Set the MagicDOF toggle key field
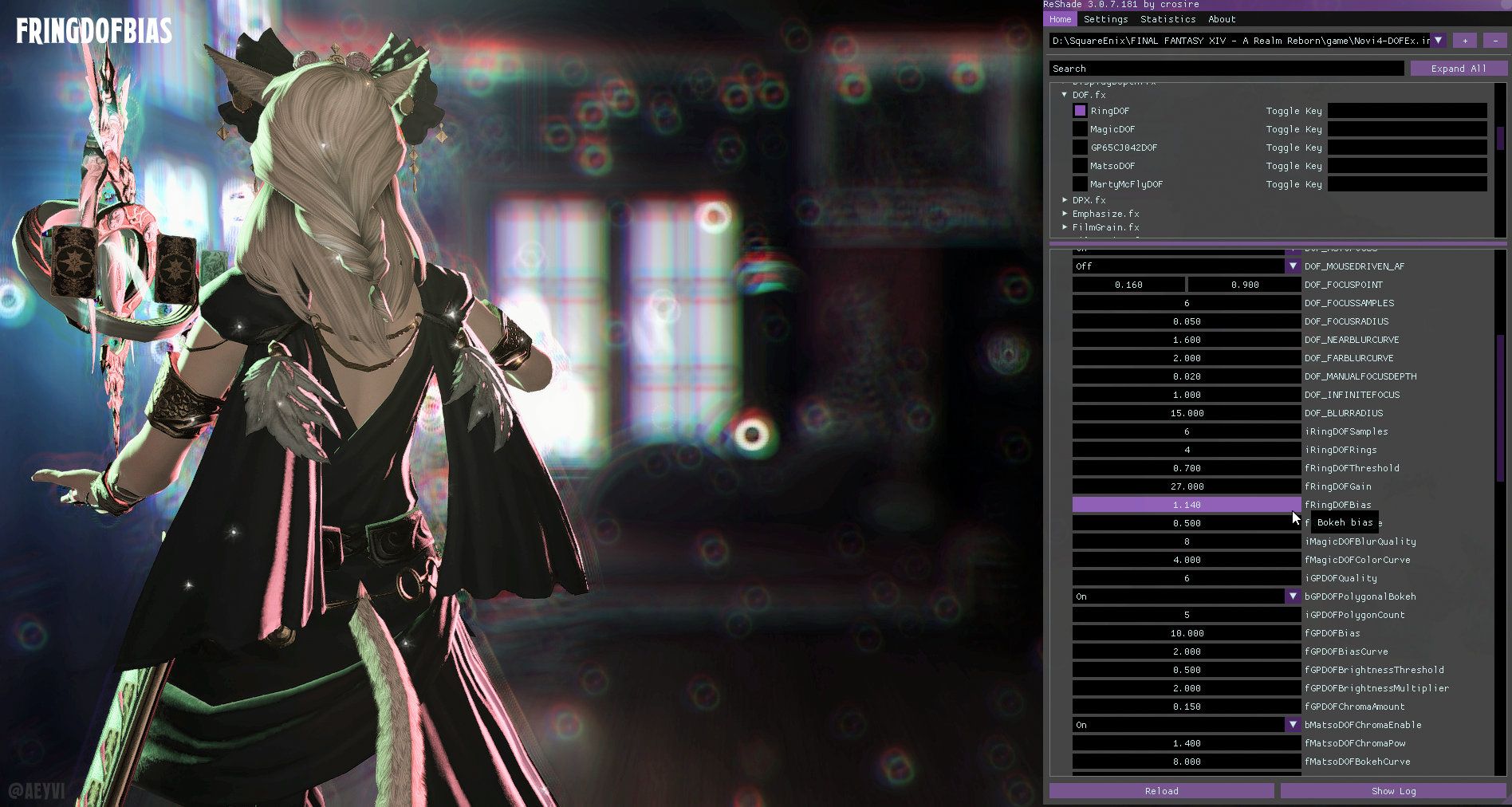Viewport: 1512px width, 807px height. coord(1408,129)
